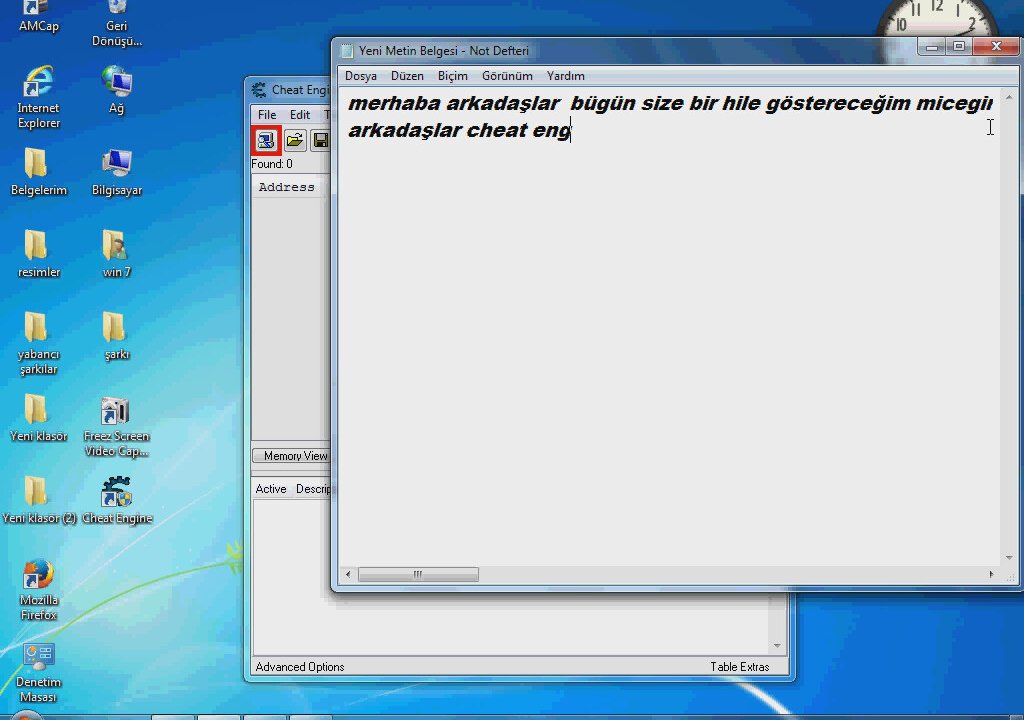Open the Düzen menu in Notepad
The width and height of the screenshot is (1024, 720).
[407, 76]
